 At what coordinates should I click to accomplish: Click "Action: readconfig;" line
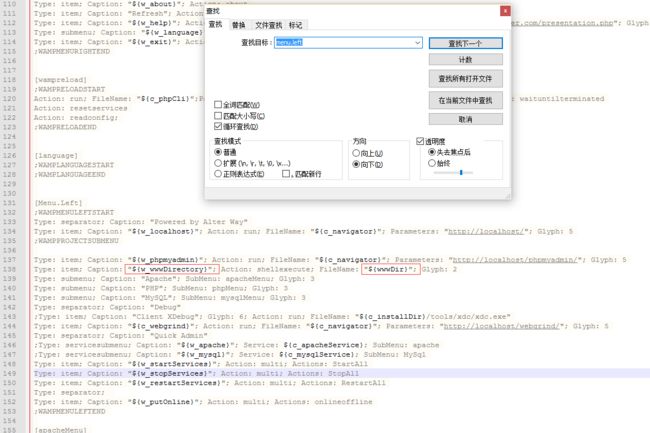coord(76,118)
